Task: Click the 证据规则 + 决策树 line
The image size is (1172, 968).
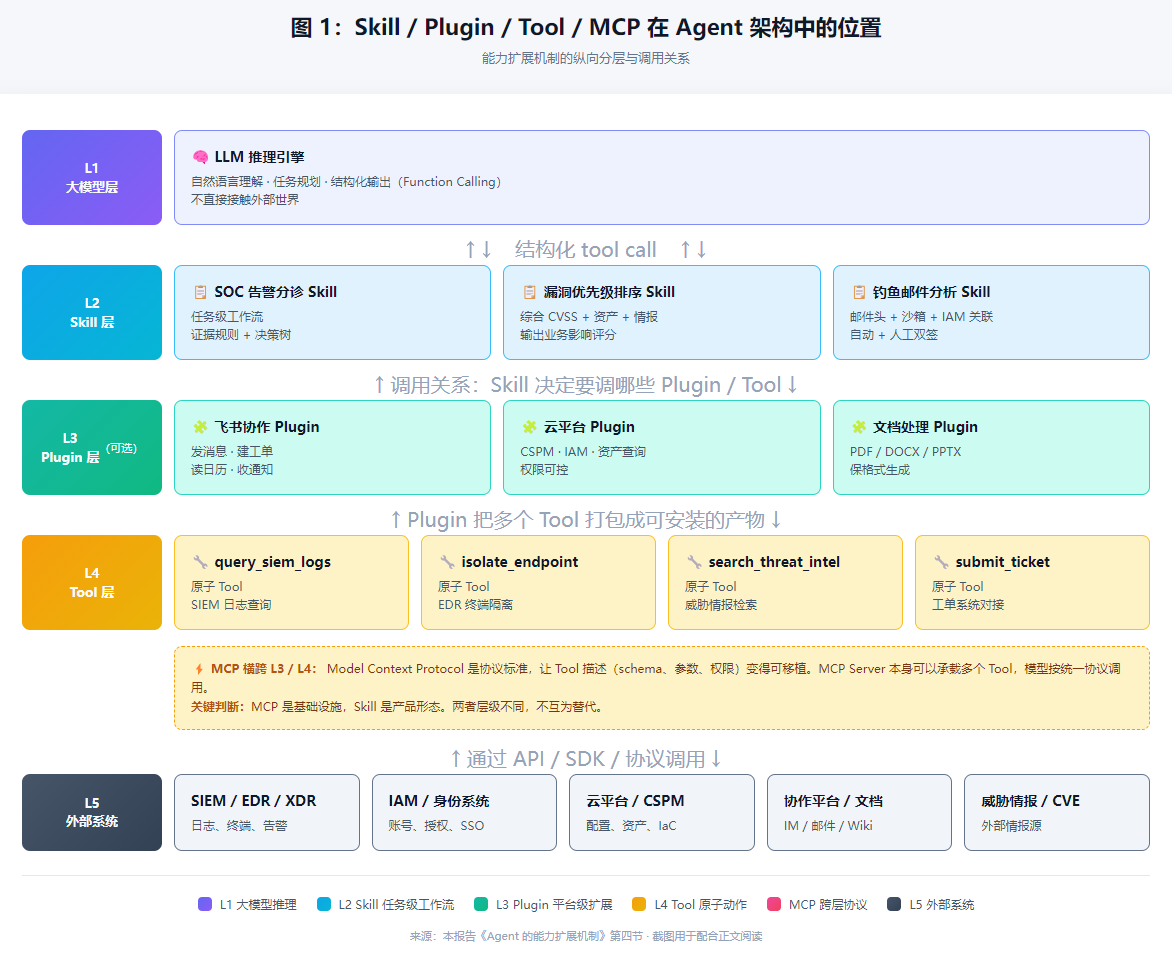Action: point(241,335)
